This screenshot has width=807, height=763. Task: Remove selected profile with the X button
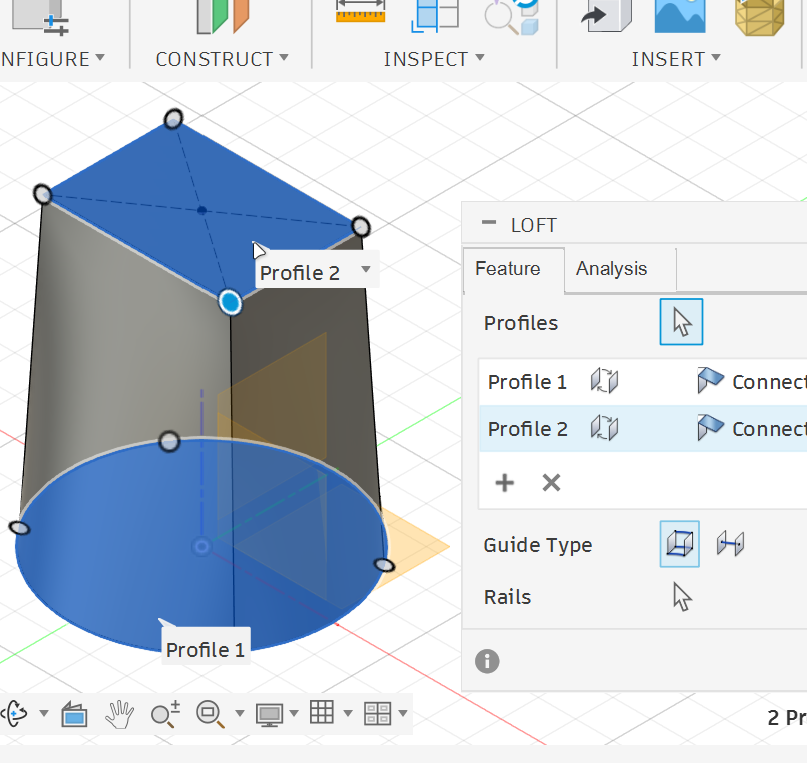[551, 483]
